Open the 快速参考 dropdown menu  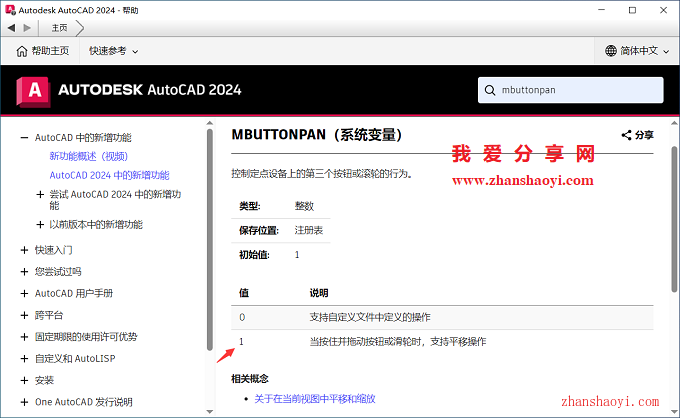113,51
